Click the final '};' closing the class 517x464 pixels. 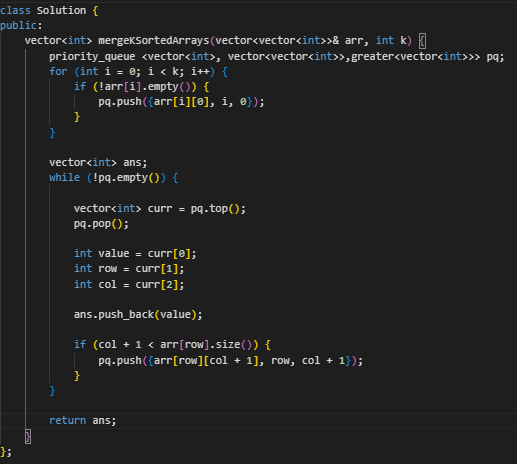click(6, 452)
